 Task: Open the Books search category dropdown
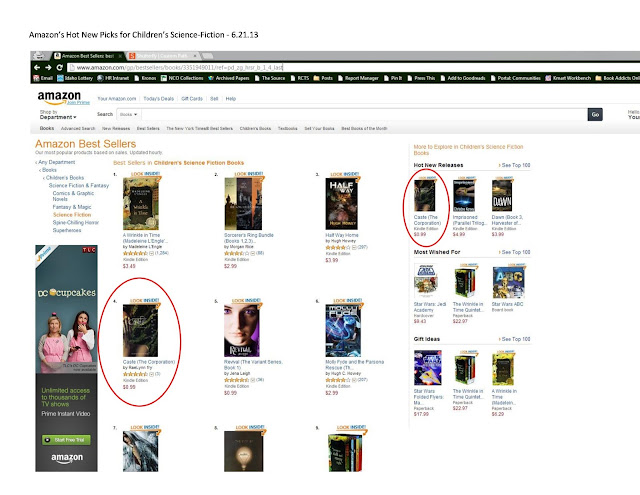pos(129,114)
